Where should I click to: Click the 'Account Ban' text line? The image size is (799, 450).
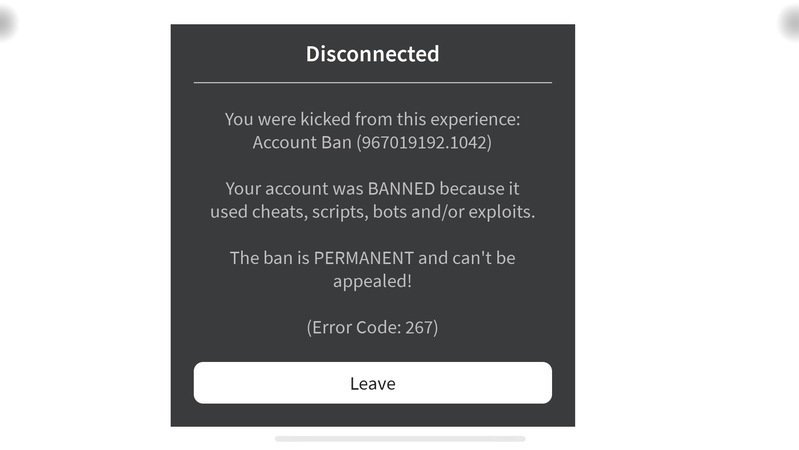point(372,142)
